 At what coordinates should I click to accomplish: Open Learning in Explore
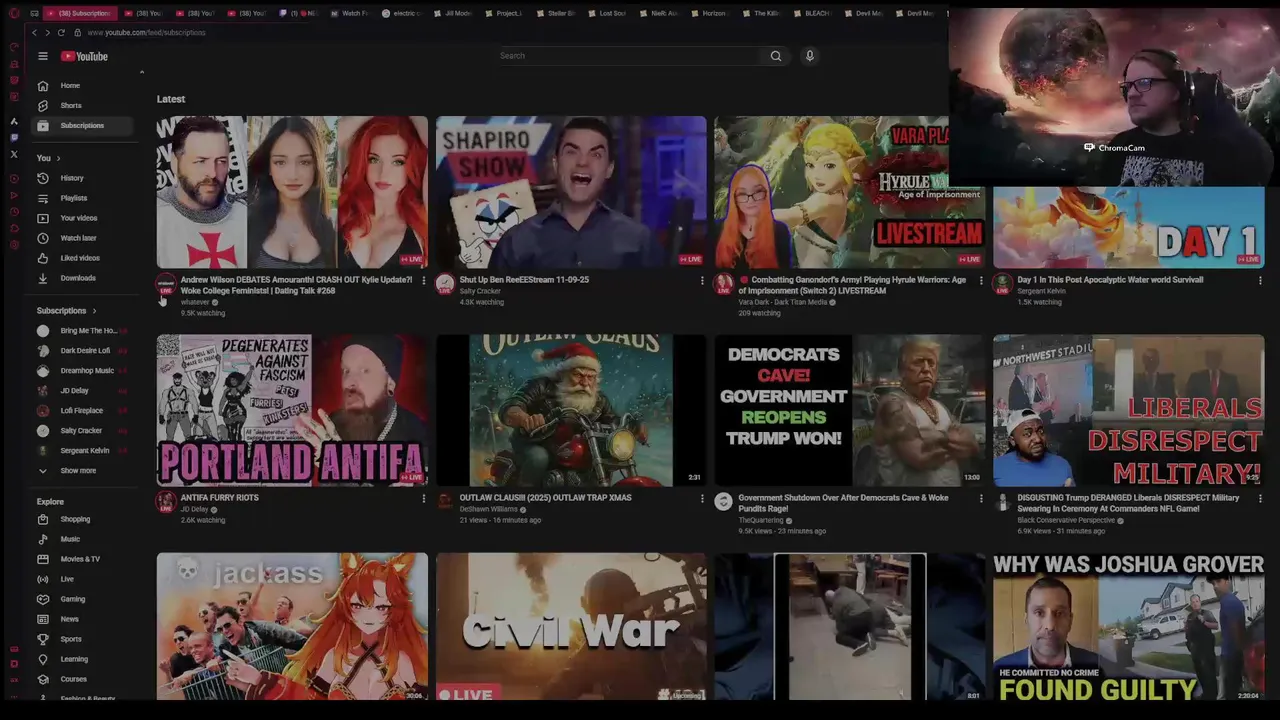click(x=84, y=659)
